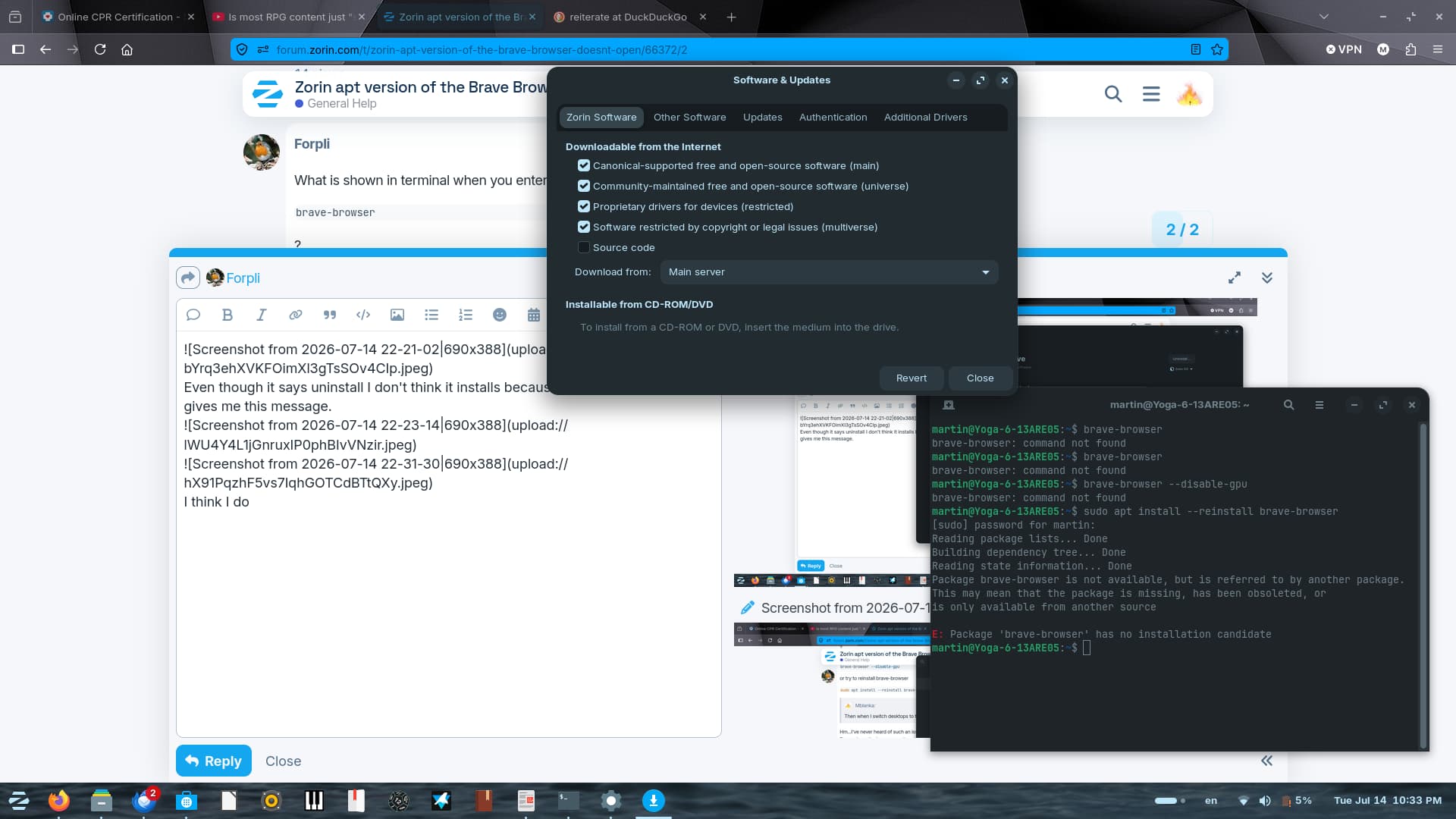This screenshot has height=819, width=1456.
Task: Collapse the composer with the double-chevron down icon
Action: 1267,278
